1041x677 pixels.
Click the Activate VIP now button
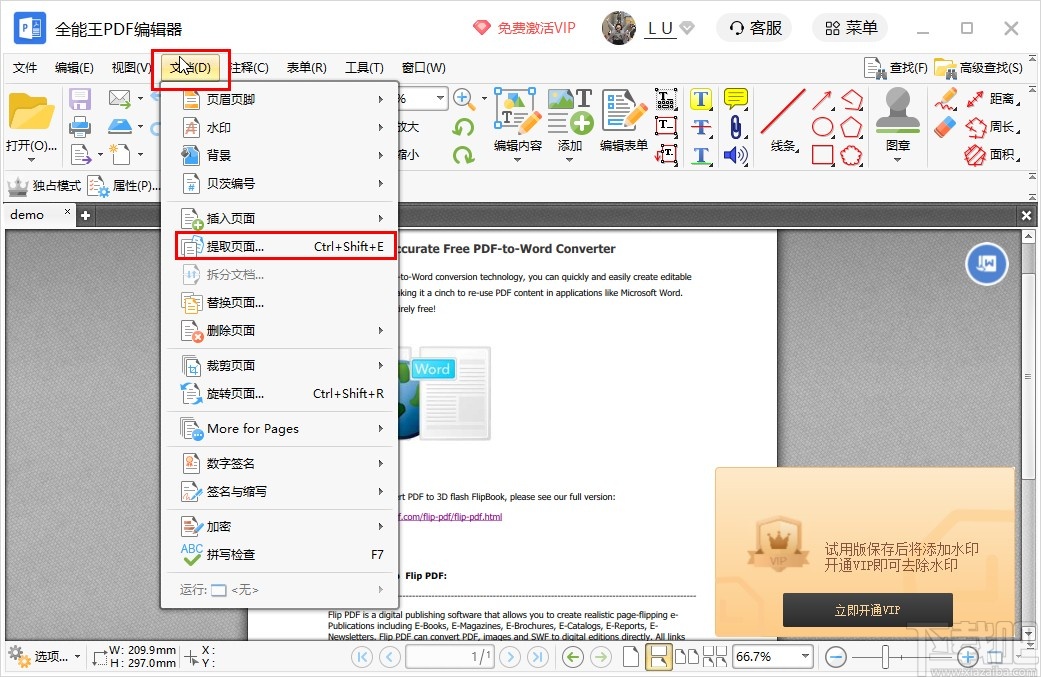(868, 610)
